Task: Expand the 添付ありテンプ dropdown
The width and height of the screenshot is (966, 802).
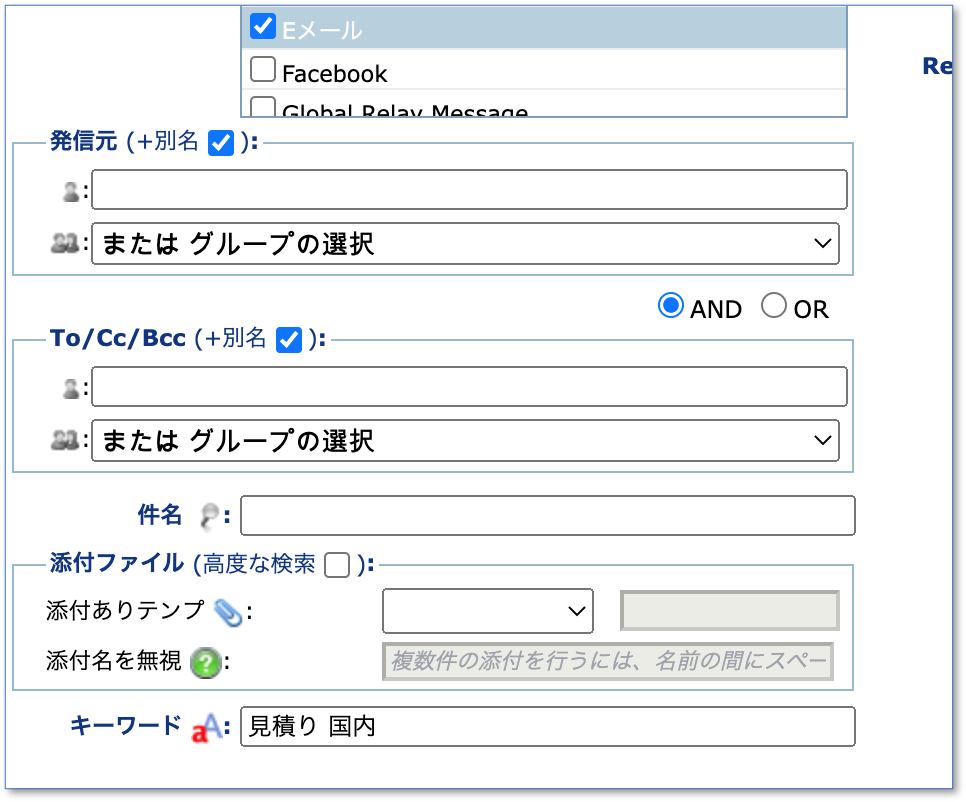Action: pos(488,611)
